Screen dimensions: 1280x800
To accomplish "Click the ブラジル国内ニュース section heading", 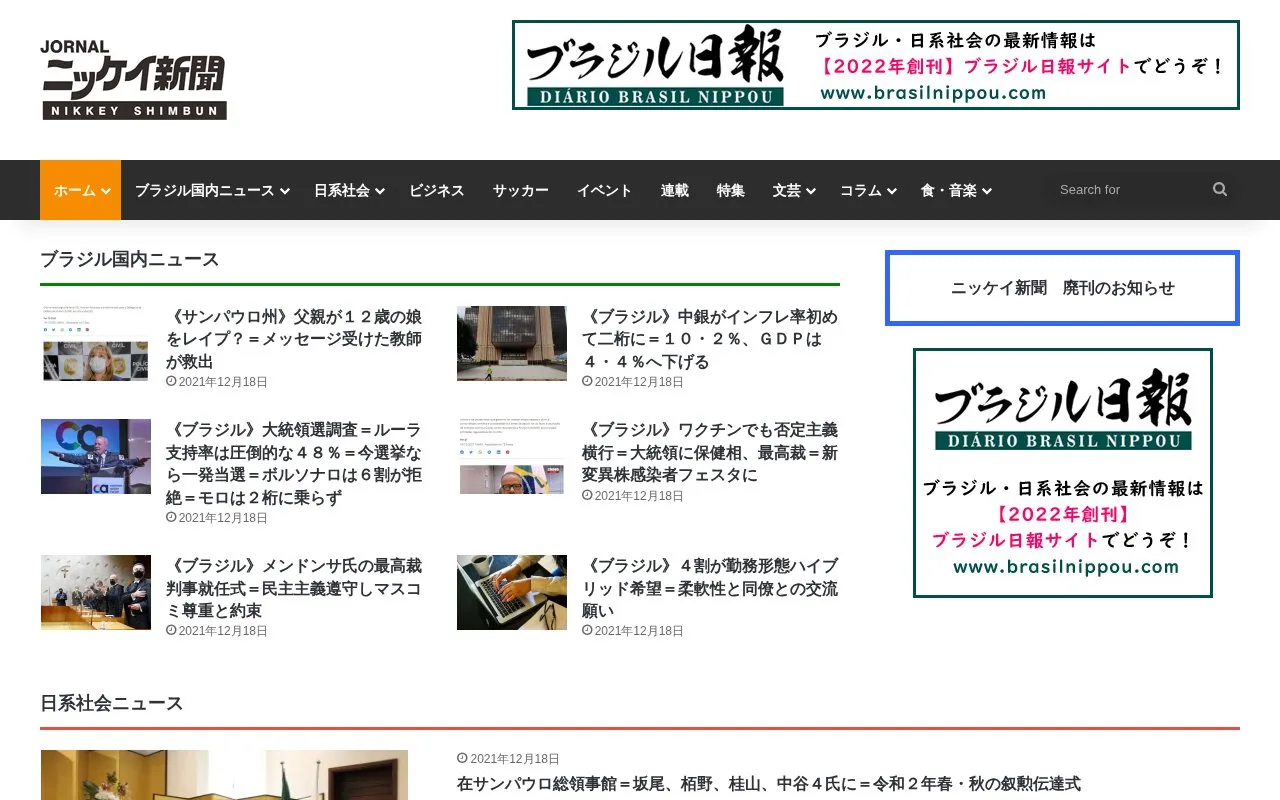I will (x=129, y=259).
